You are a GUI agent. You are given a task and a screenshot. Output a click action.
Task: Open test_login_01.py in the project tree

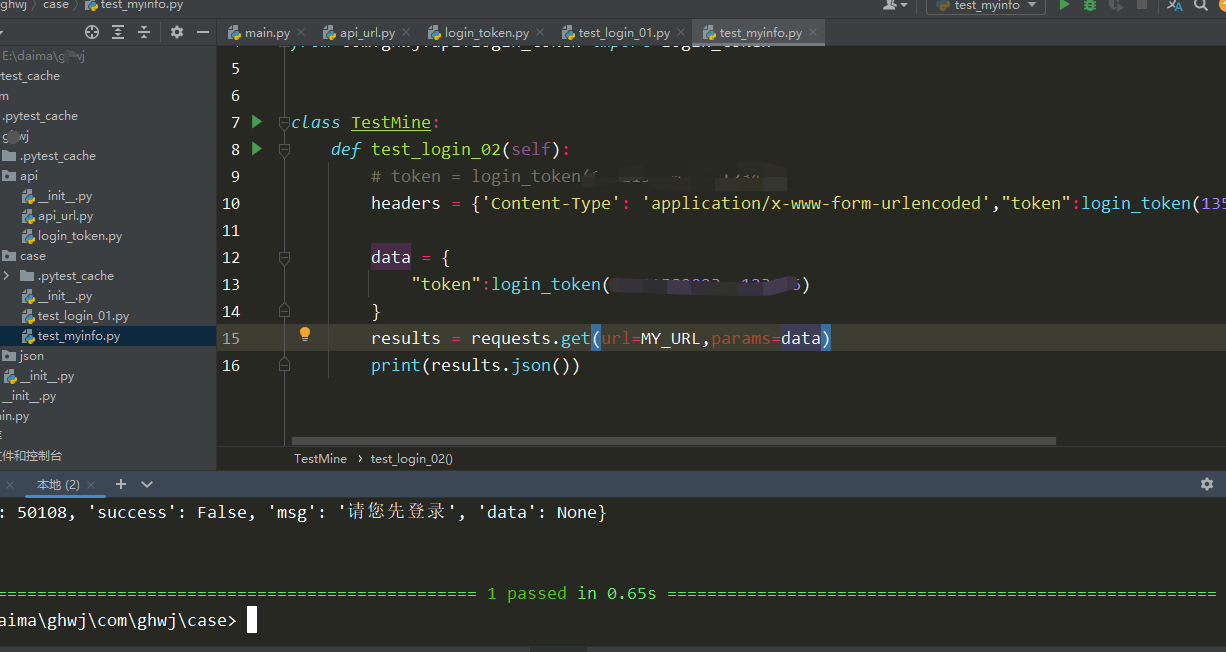tap(83, 316)
